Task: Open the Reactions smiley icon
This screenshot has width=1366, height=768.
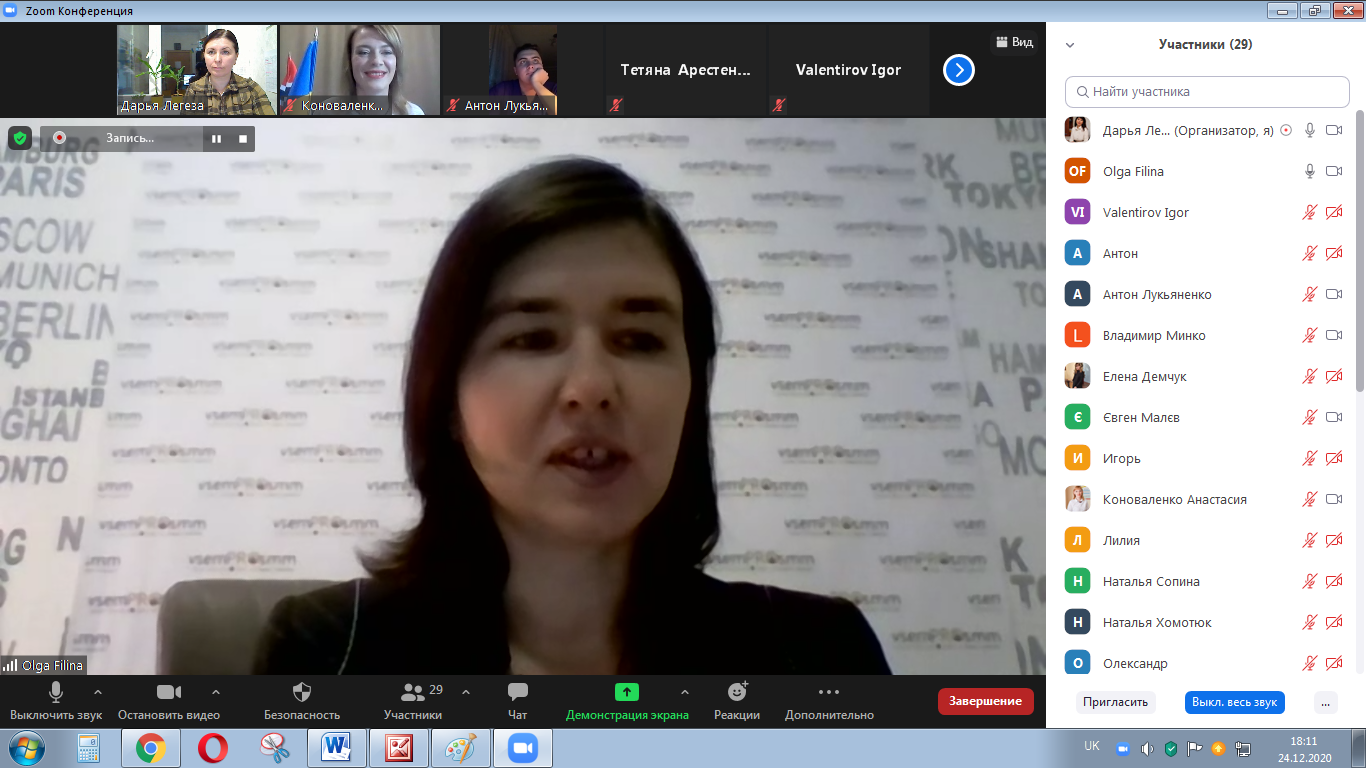Action: coord(737,691)
